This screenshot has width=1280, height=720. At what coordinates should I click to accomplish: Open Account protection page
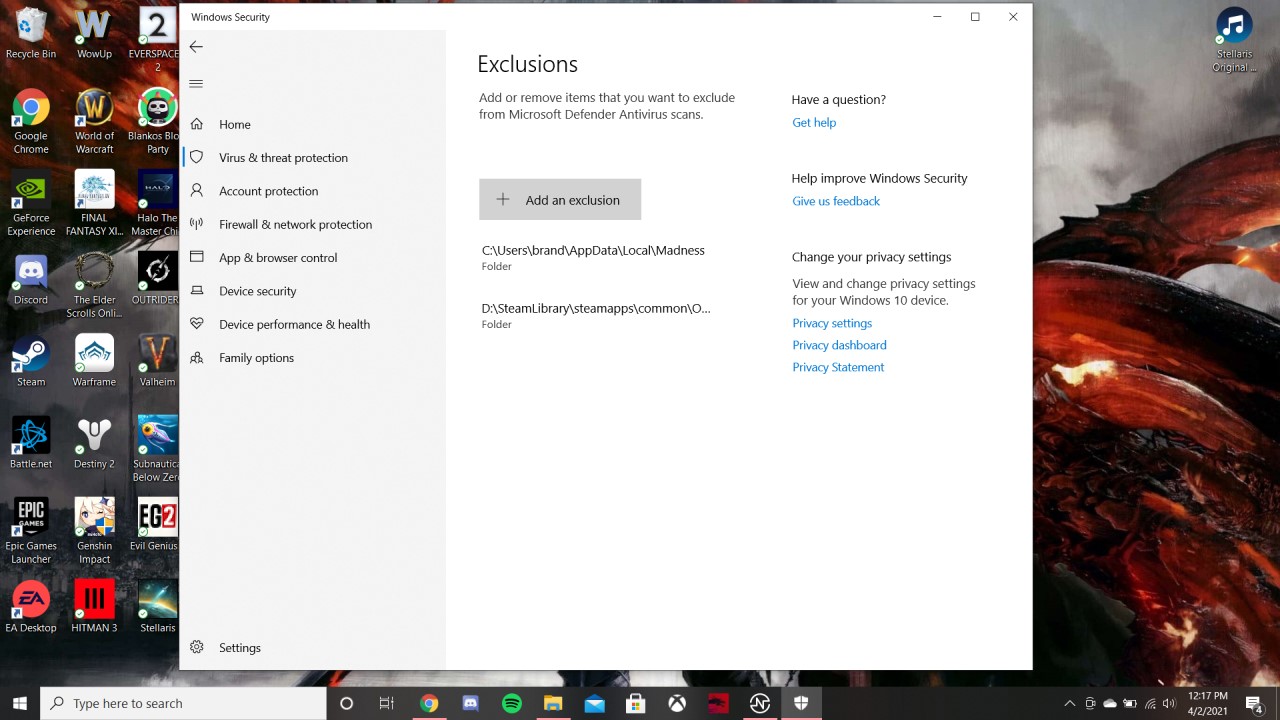[268, 191]
